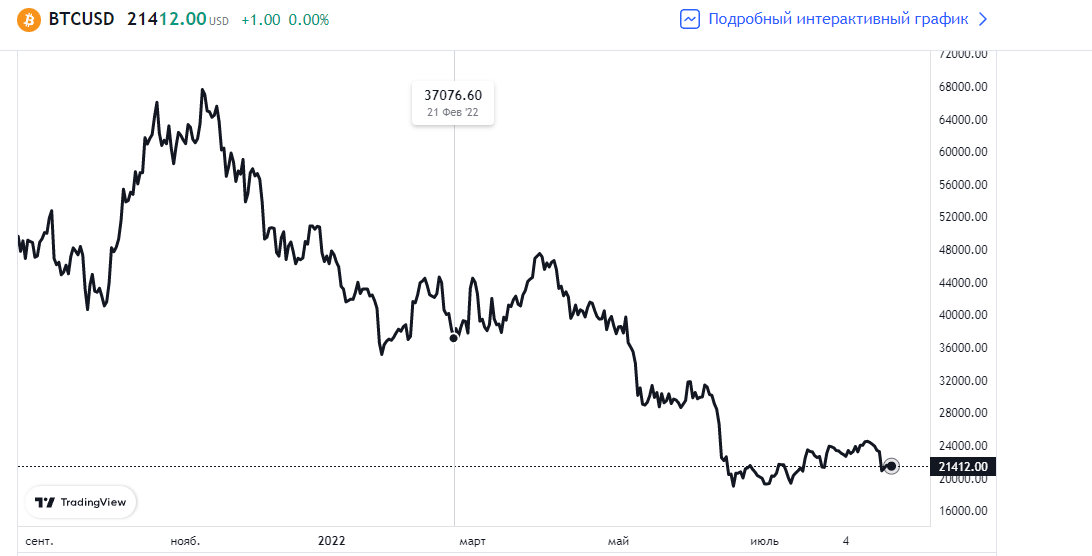This screenshot has width=1092, height=556.
Task: Open the TradingView logo badge
Action: point(81,502)
